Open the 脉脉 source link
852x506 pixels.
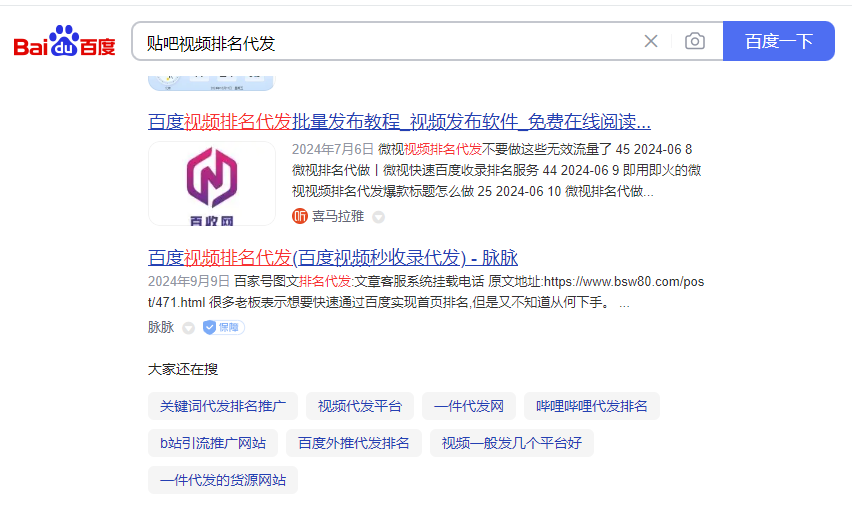coord(161,327)
